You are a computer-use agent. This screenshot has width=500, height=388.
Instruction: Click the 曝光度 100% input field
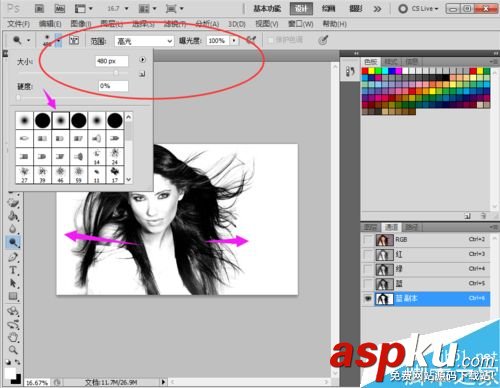[x=218, y=41]
